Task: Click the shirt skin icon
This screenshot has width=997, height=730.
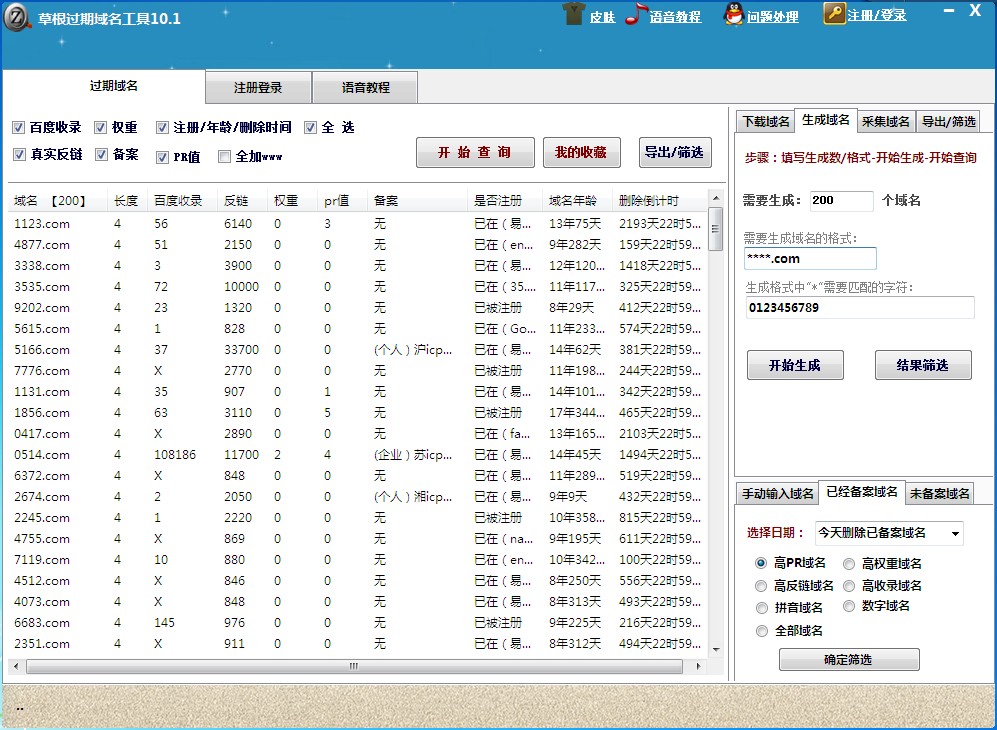Action: point(574,13)
